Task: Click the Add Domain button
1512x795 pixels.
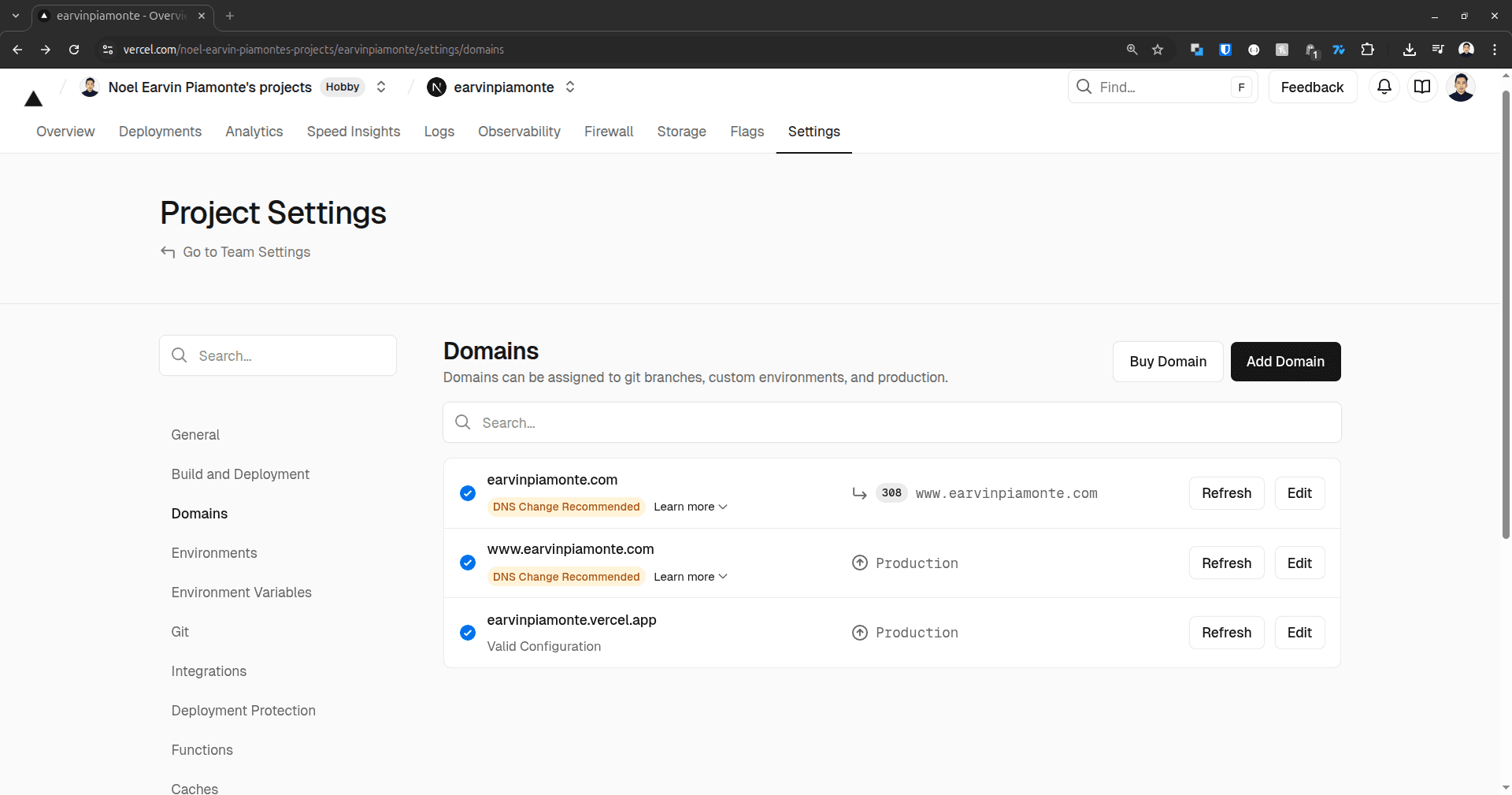Action: point(1285,362)
